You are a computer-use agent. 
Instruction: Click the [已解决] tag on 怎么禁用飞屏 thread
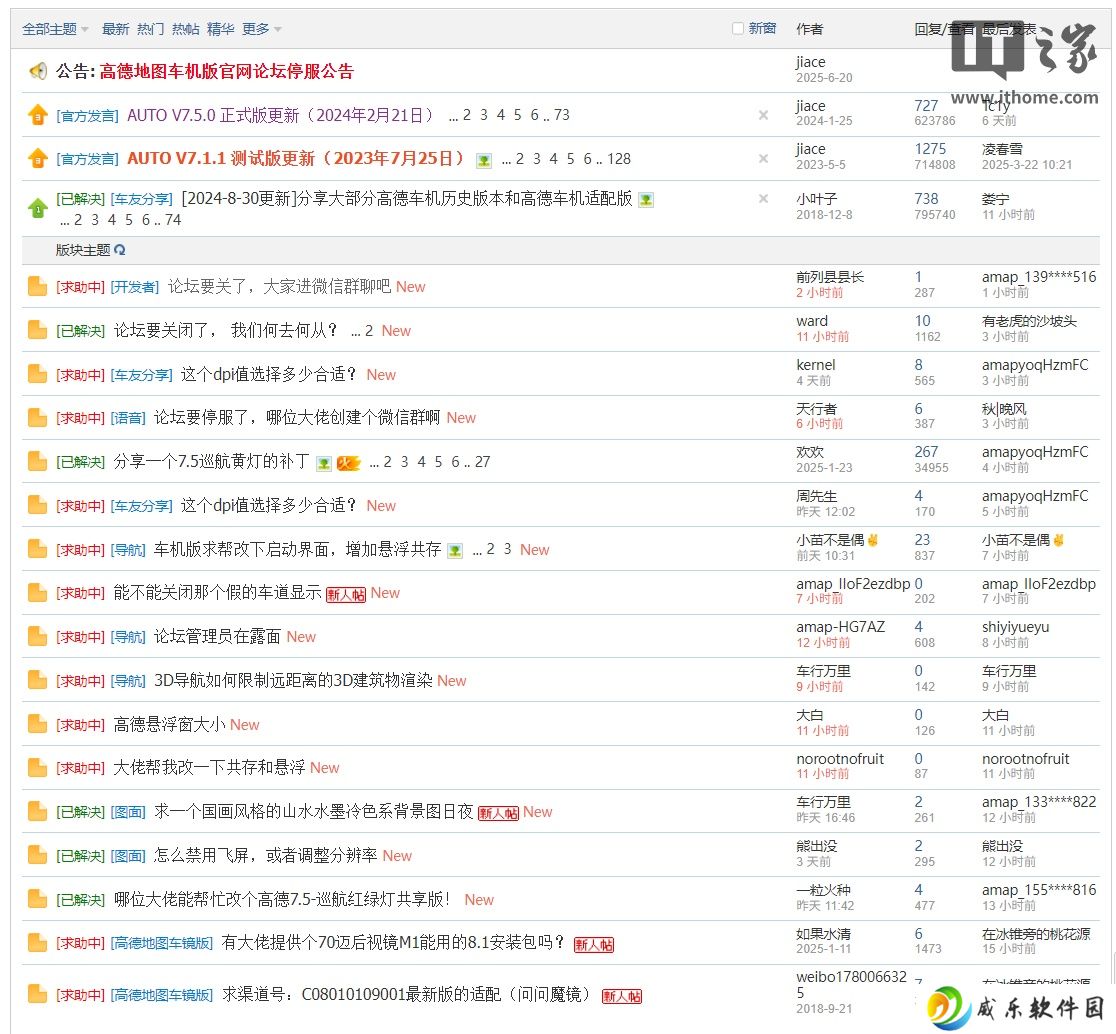tap(80, 856)
